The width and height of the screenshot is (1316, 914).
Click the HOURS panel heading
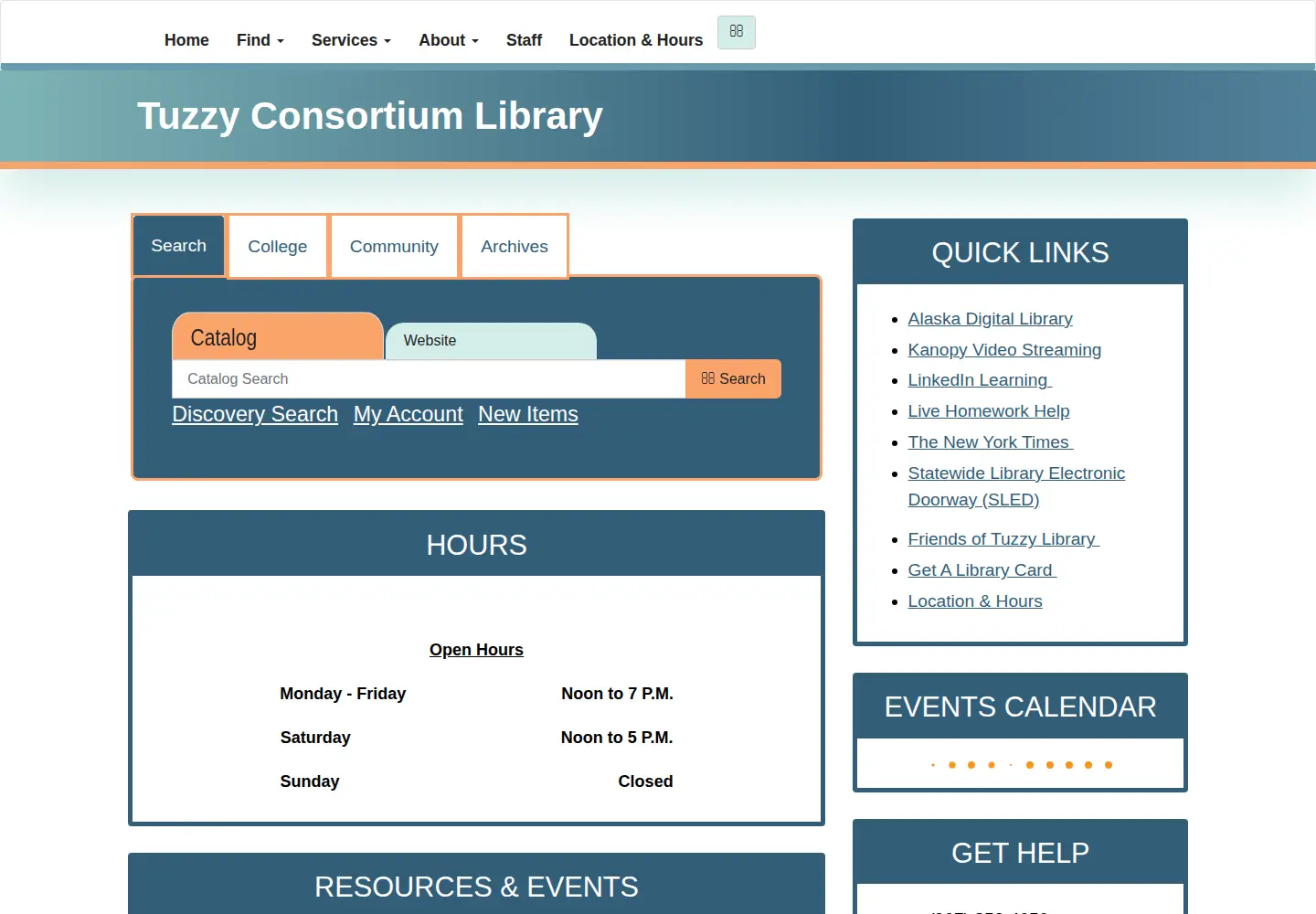coord(476,546)
